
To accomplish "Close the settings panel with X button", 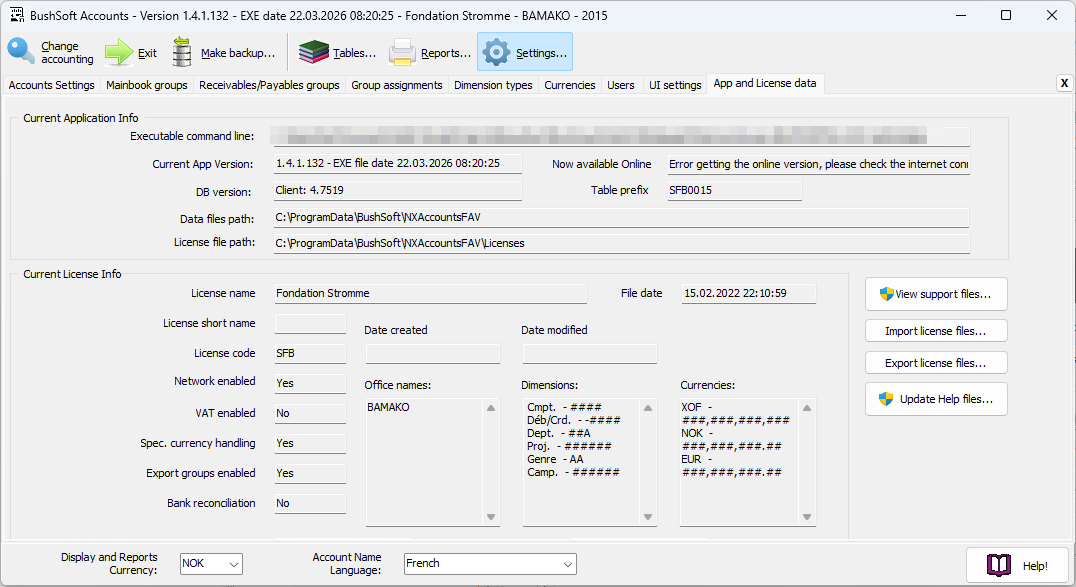I will [x=1064, y=83].
